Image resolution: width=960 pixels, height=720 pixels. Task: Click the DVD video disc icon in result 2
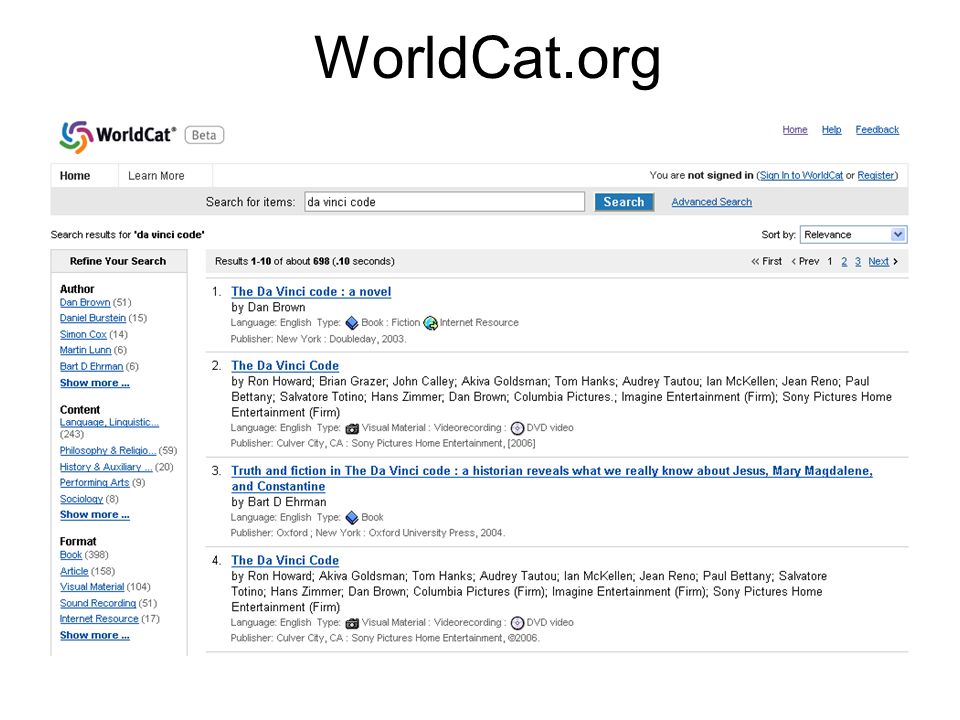(x=517, y=428)
